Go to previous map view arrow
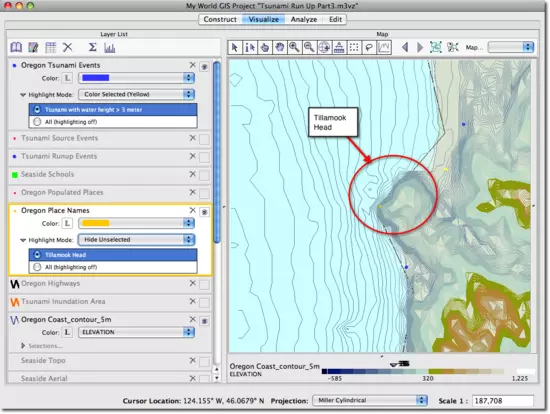 click(x=405, y=47)
